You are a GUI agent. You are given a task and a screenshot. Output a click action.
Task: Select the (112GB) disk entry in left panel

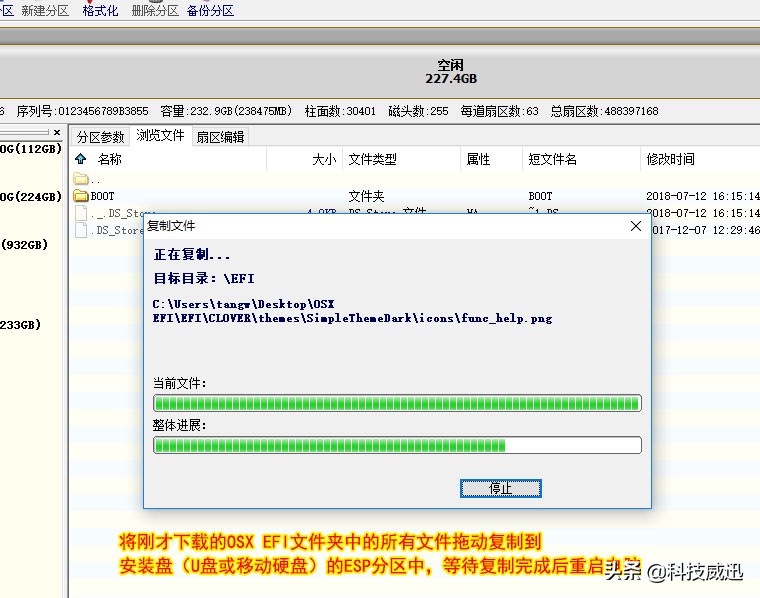pyautogui.click(x=31, y=148)
